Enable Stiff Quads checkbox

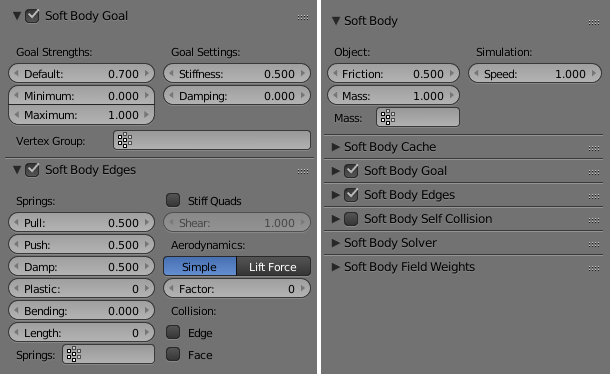click(x=173, y=200)
